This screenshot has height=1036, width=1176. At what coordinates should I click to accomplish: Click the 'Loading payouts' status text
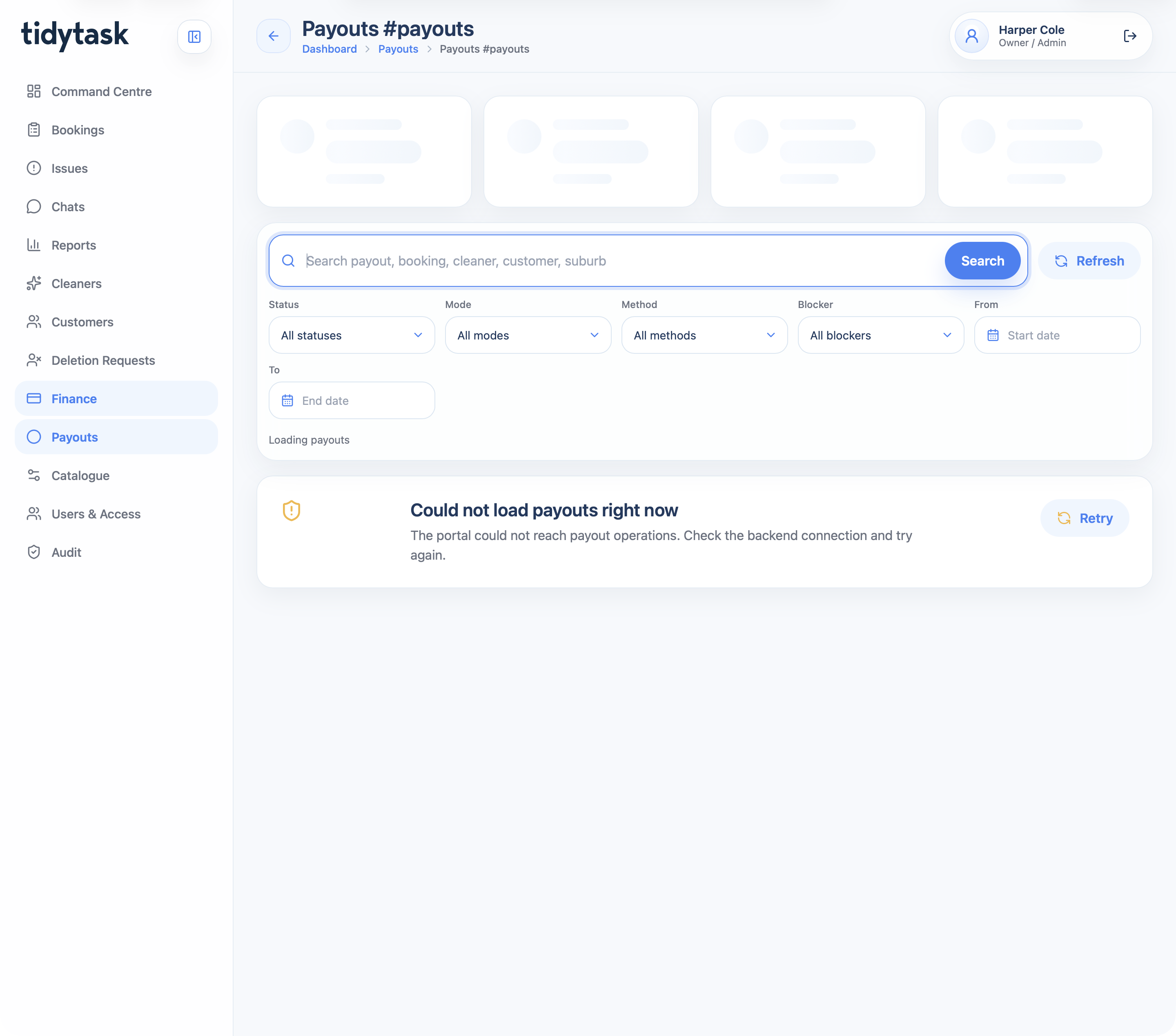309,440
